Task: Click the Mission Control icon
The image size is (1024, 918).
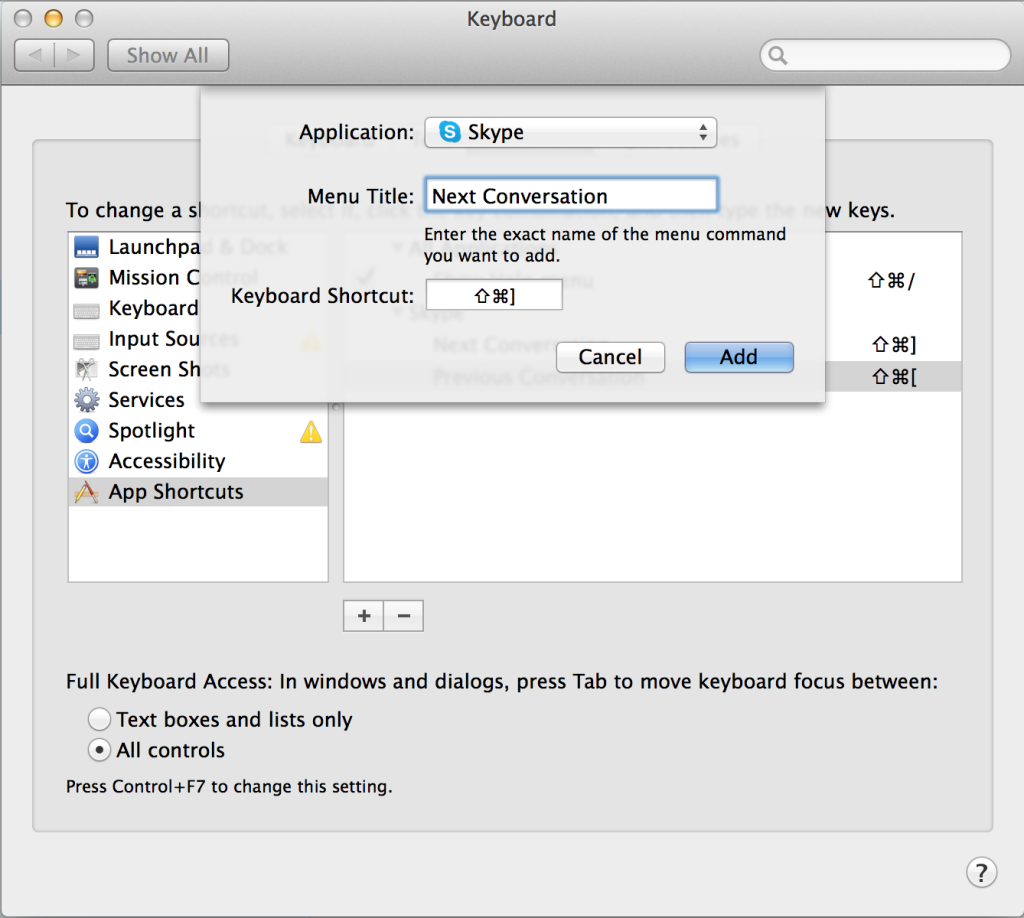Action: coord(85,277)
